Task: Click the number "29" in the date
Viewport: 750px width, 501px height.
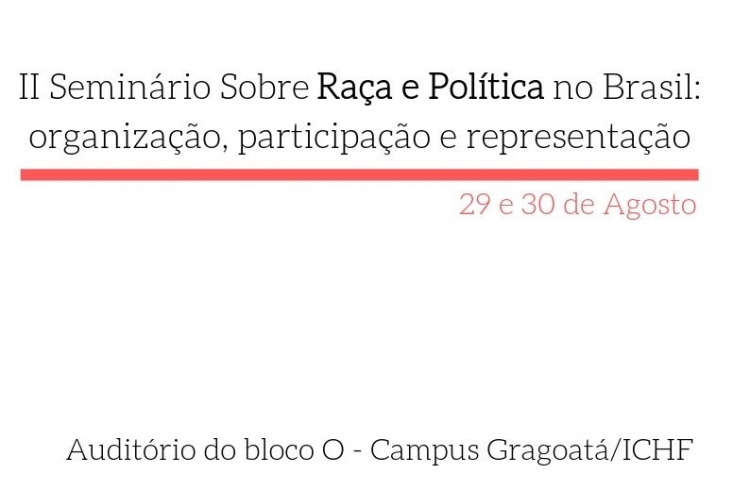Action: tap(474, 205)
